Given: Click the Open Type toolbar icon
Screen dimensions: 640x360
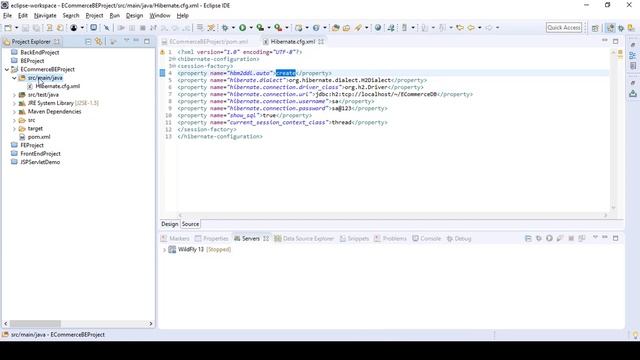Looking at the screenshot, I should coord(336,28).
